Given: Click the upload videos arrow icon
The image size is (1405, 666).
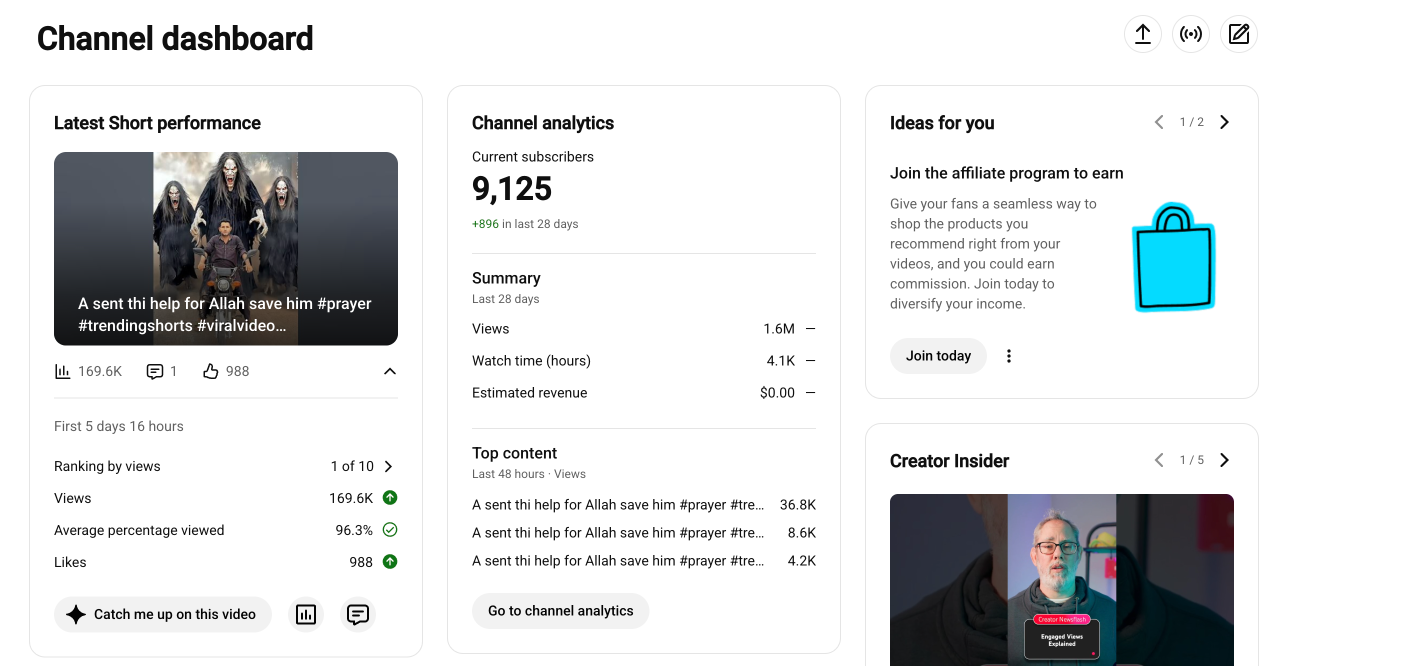Looking at the screenshot, I should point(1143,34).
